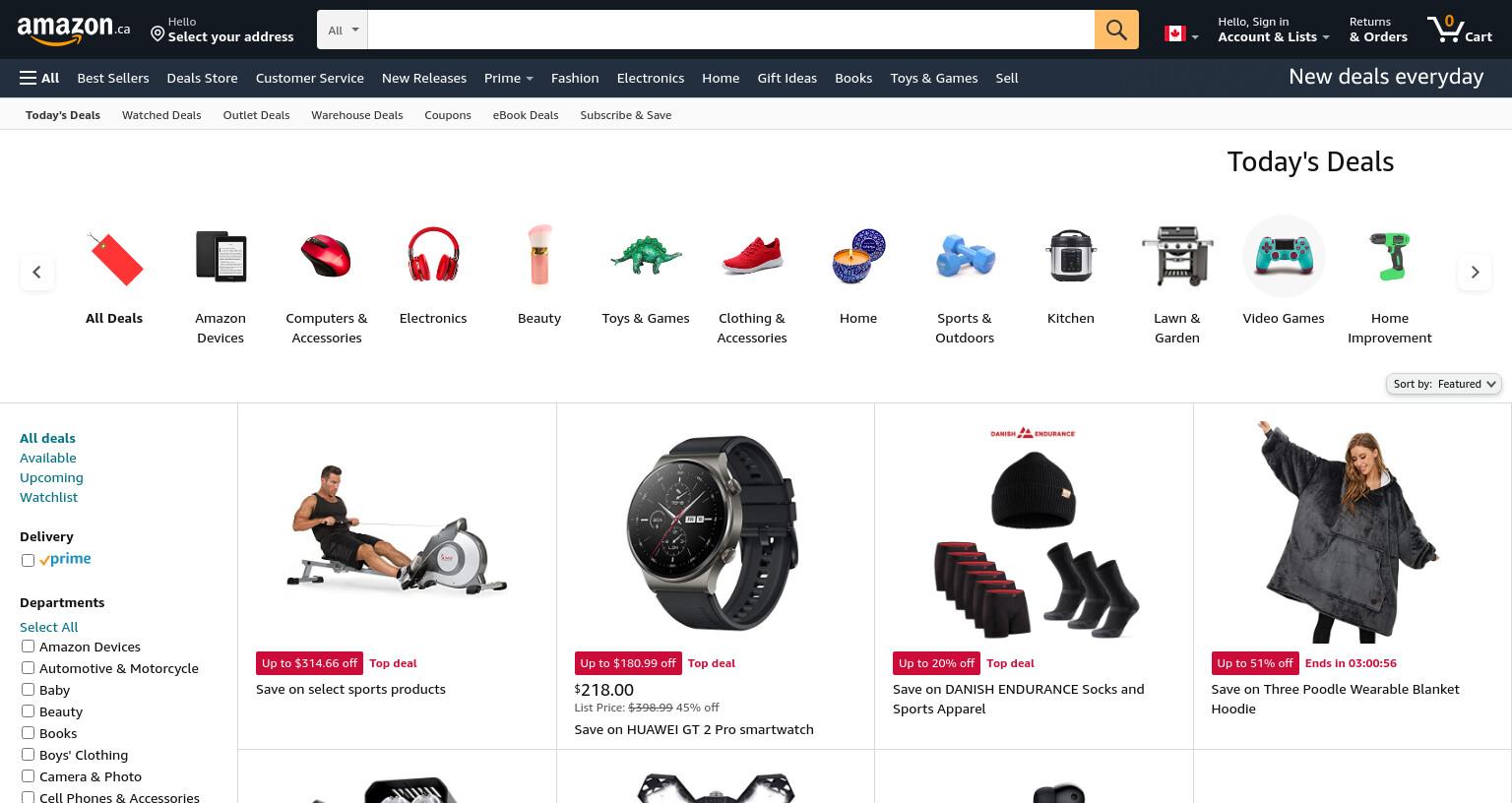The width and height of the screenshot is (1512, 803).
Task: Tick the Books department checkbox
Action: pyautogui.click(x=28, y=733)
